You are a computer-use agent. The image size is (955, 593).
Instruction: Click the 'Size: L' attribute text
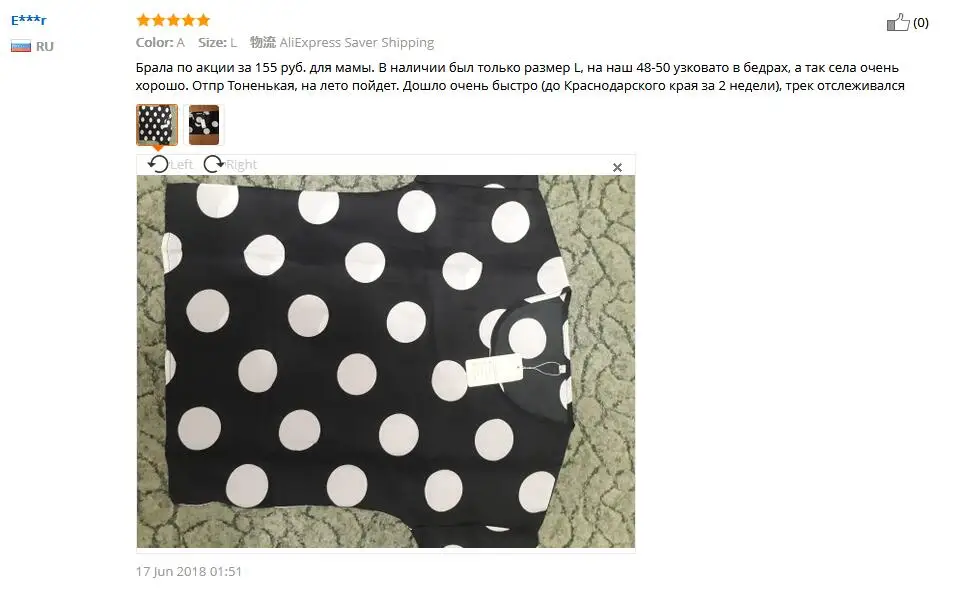(x=217, y=43)
